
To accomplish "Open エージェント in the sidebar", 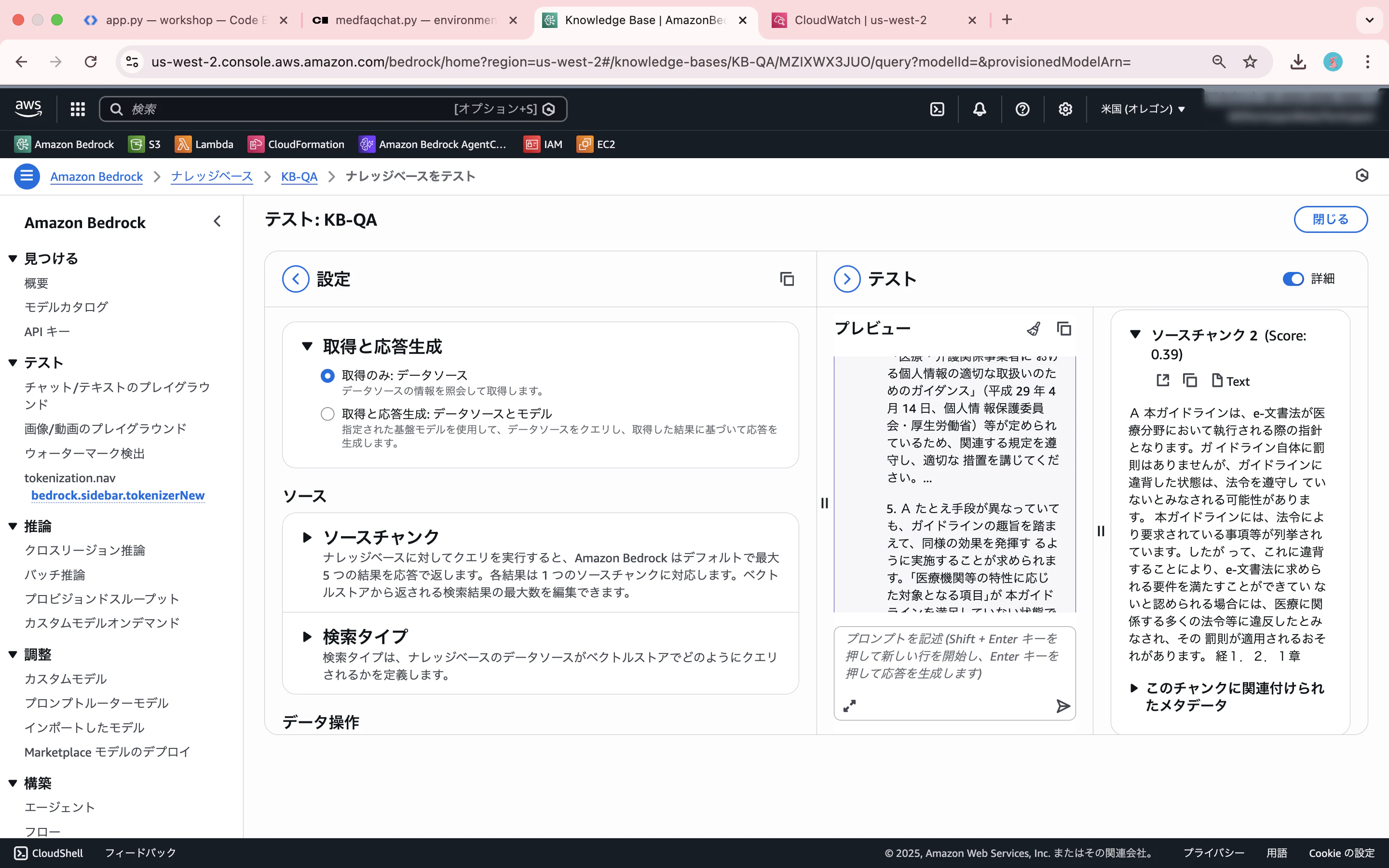I will click(60, 808).
